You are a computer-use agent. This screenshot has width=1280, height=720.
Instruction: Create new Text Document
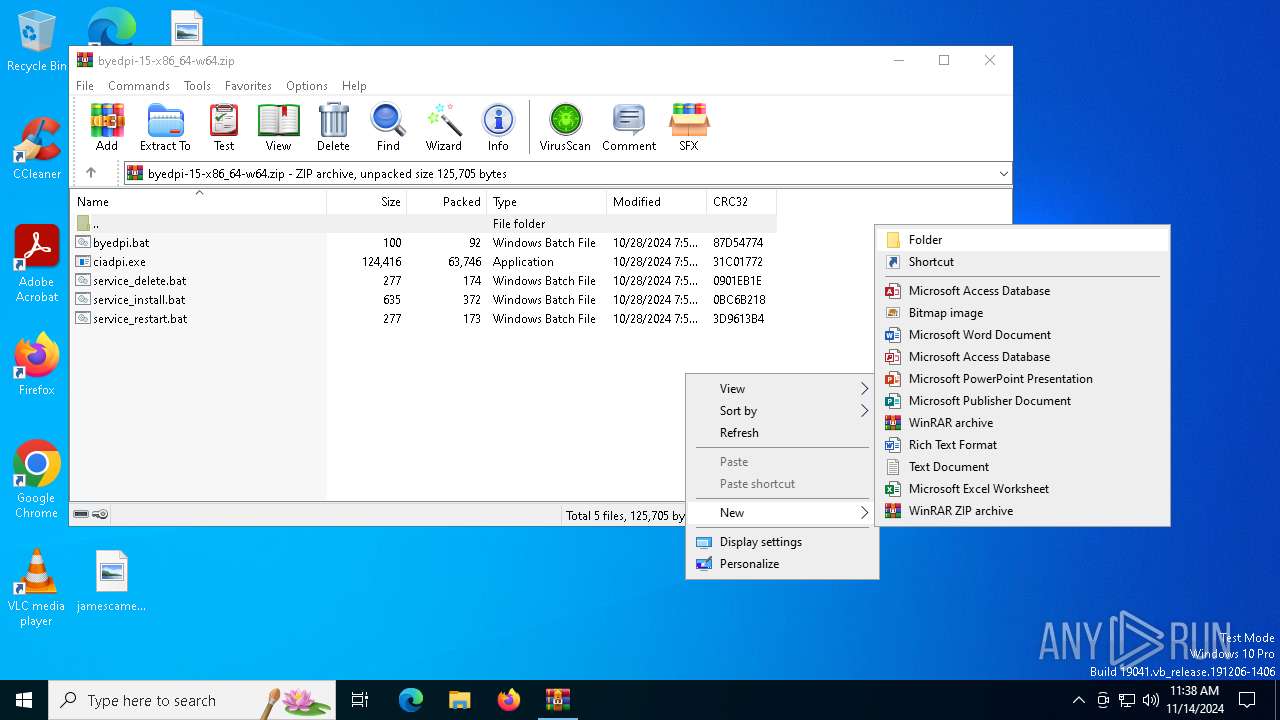[1022, 467]
